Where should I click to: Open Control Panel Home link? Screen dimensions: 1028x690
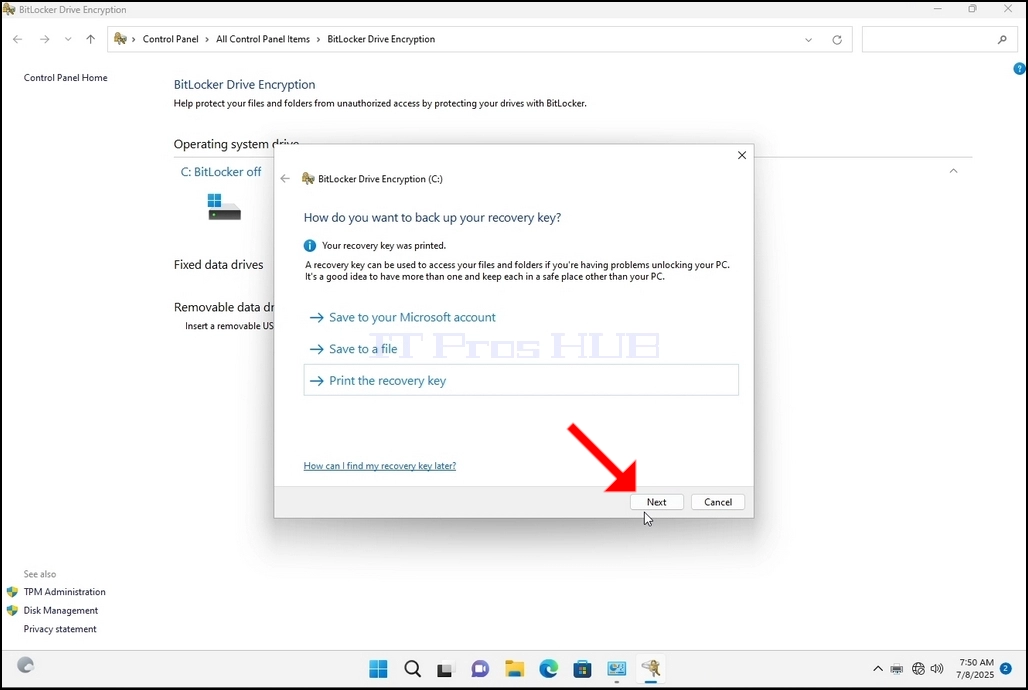pos(66,77)
